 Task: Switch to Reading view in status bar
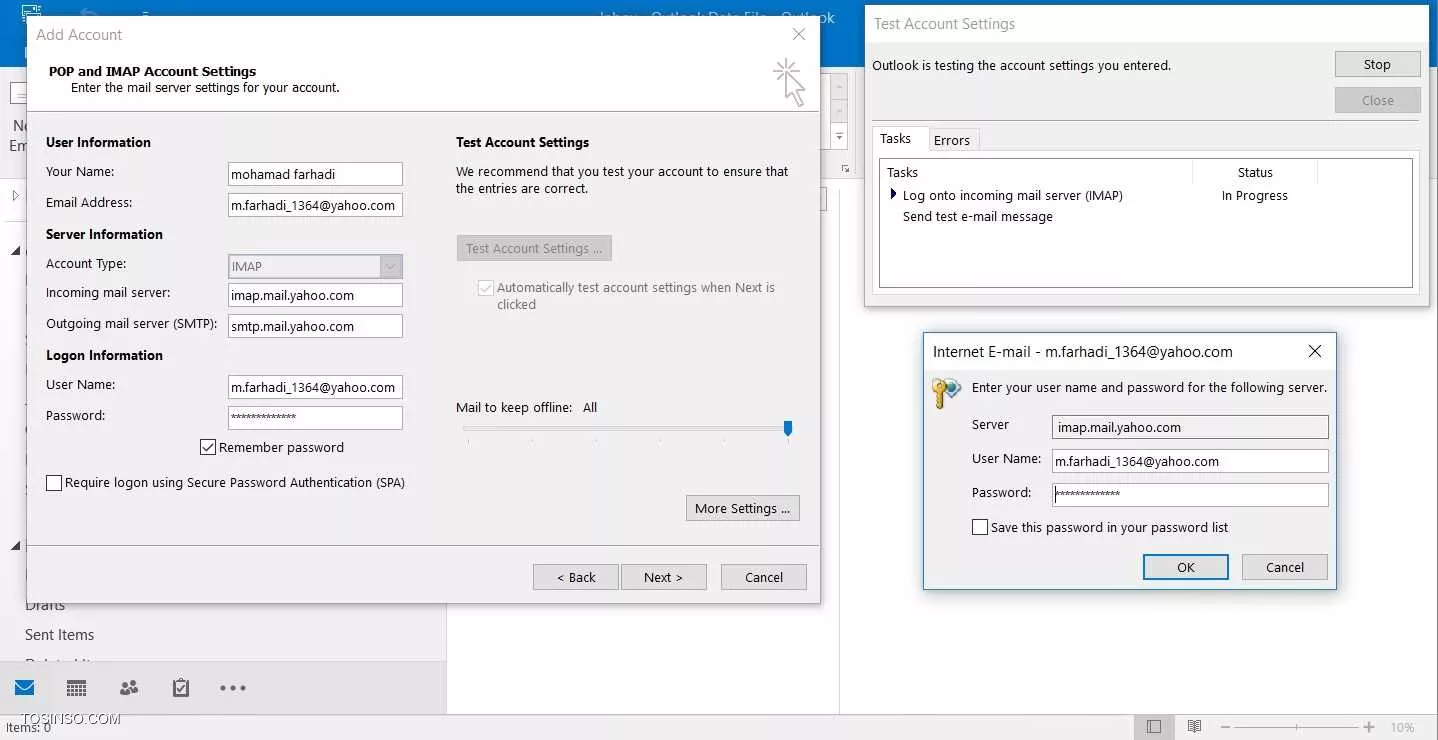click(1194, 727)
